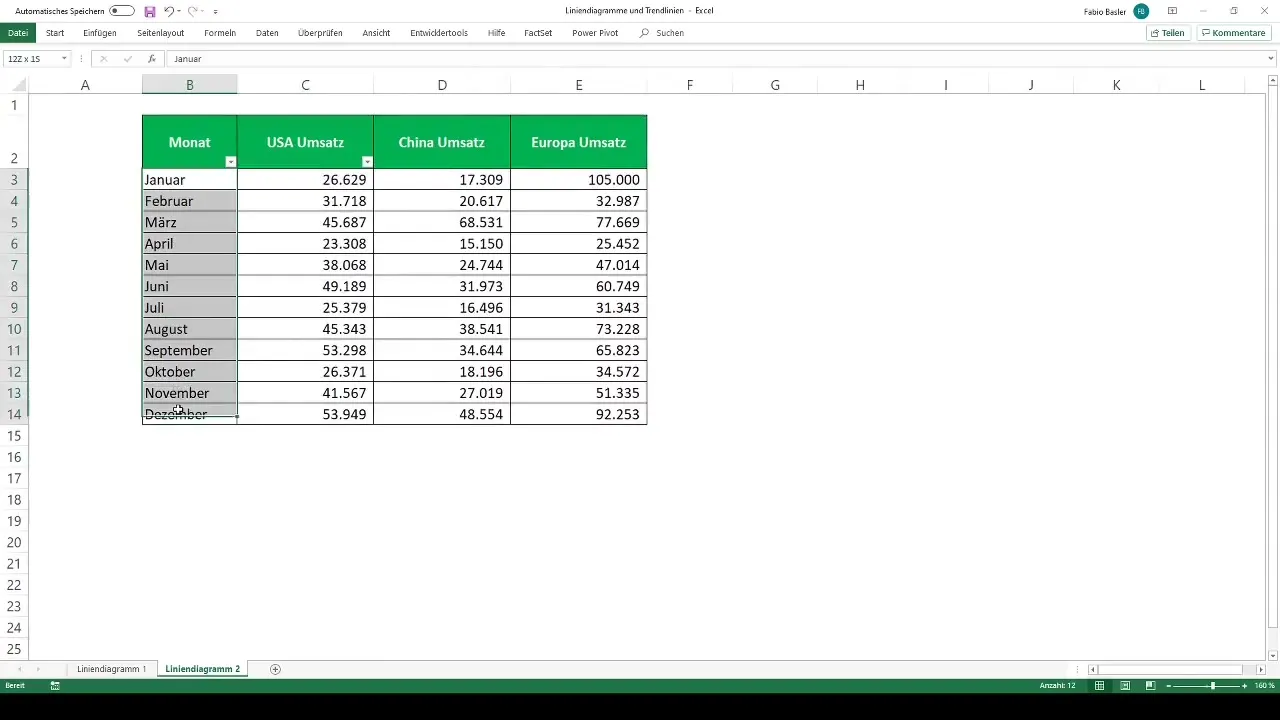Select row 5 header

14,222
